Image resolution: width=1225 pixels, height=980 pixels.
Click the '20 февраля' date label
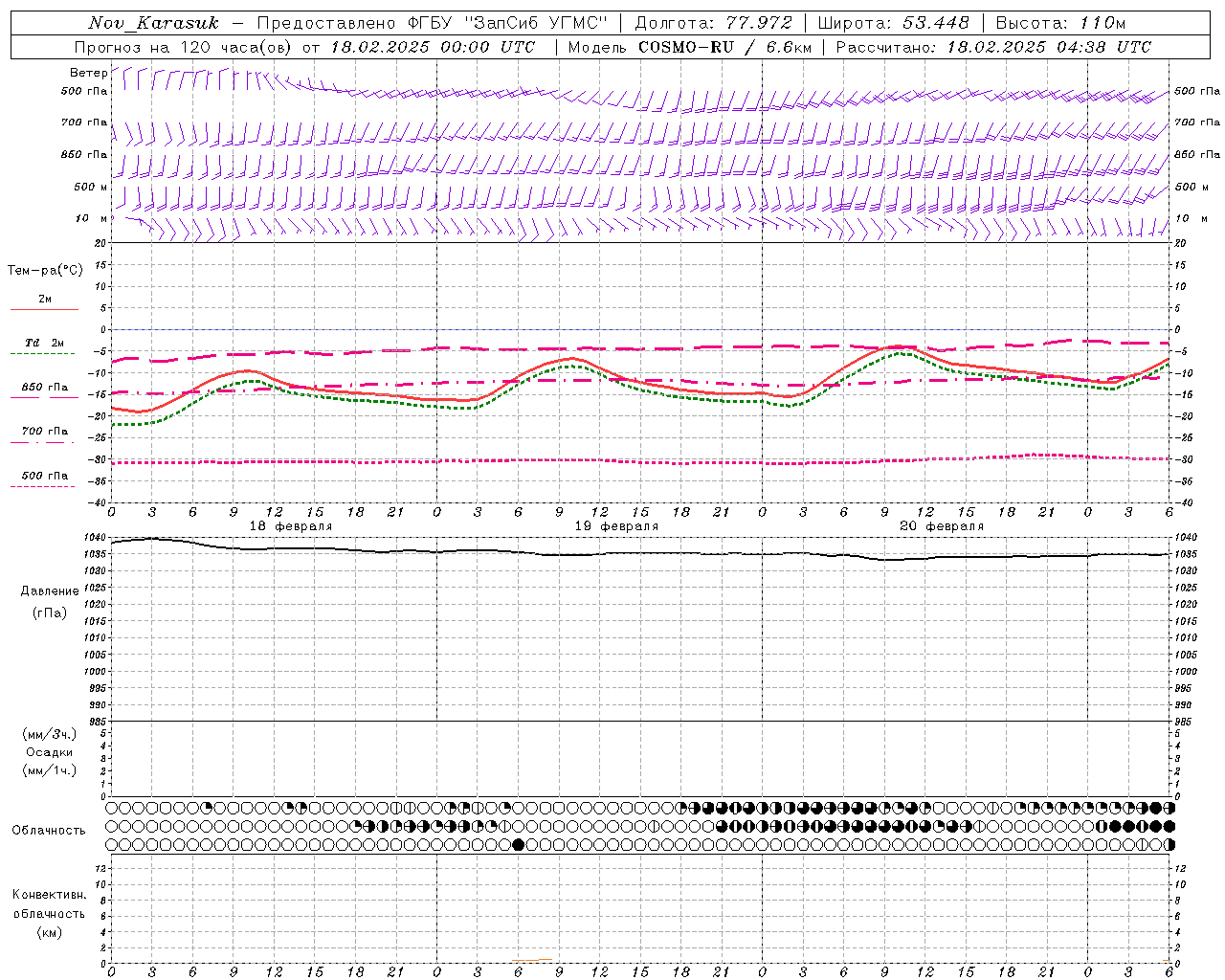pyautogui.click(x=942, y=526)
